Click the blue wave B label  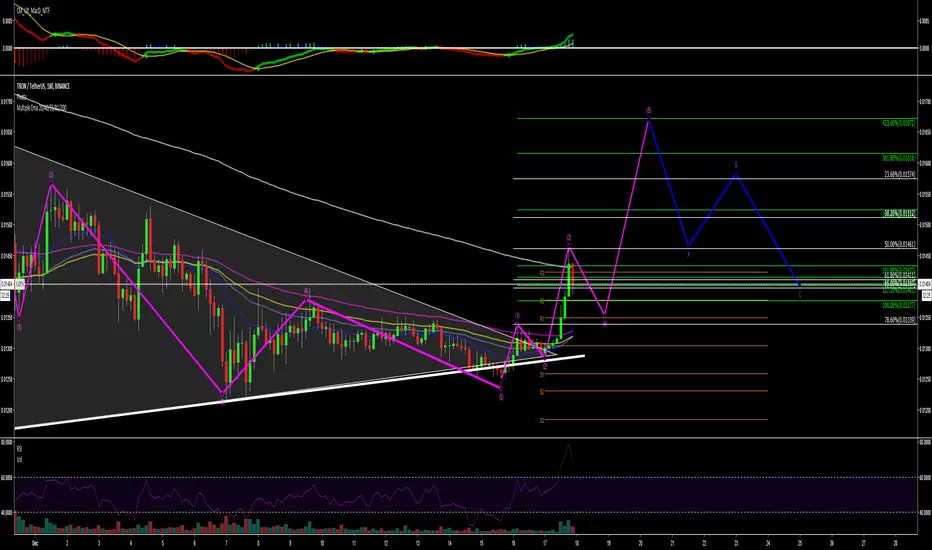point(736,165)
